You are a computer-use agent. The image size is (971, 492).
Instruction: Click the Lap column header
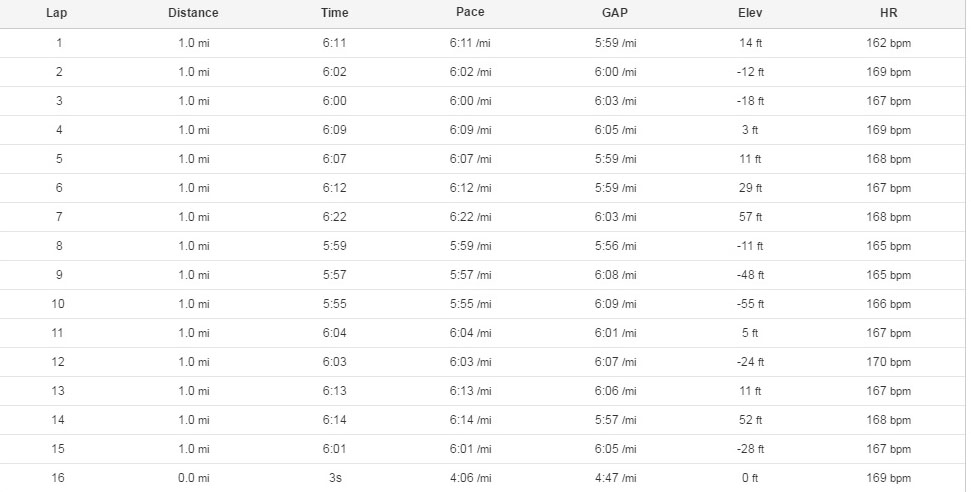click(x=56, y=13)
